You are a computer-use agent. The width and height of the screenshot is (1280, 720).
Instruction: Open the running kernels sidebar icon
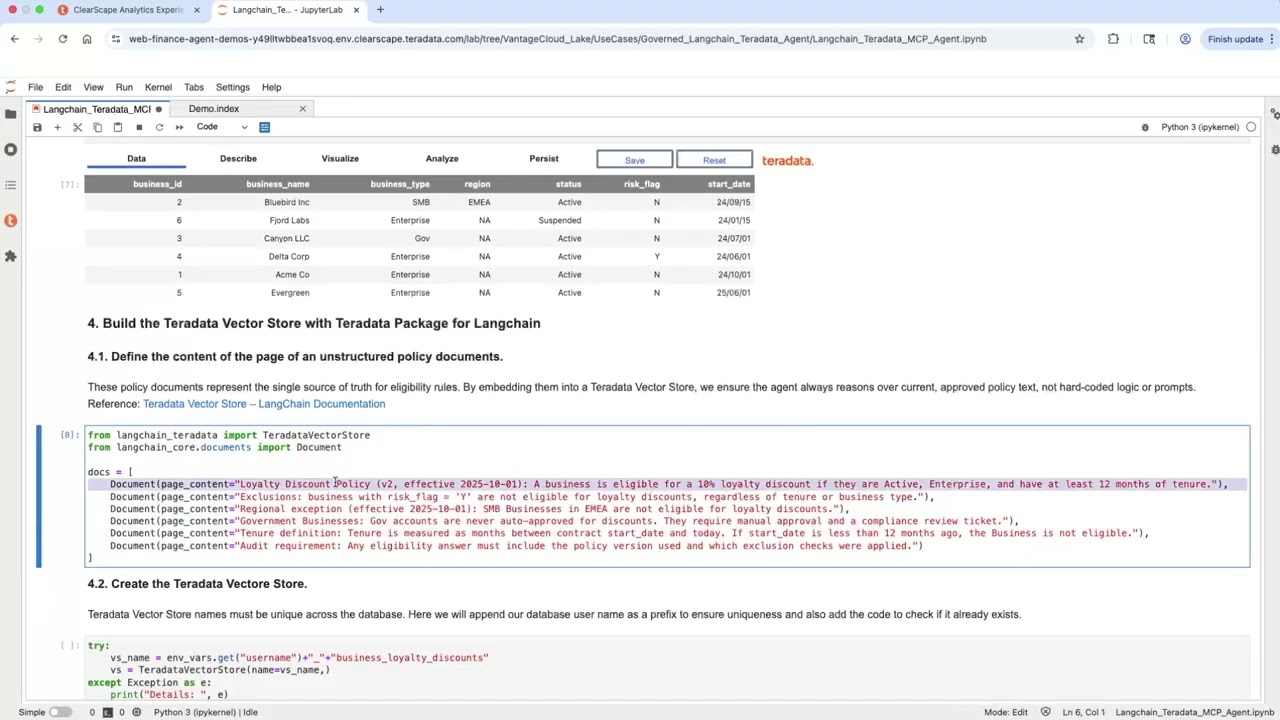(11, 149)
